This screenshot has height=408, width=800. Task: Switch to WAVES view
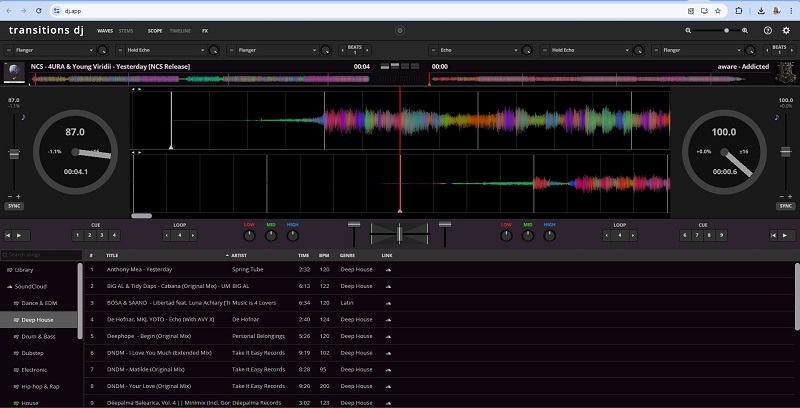[x=105, y=31]
